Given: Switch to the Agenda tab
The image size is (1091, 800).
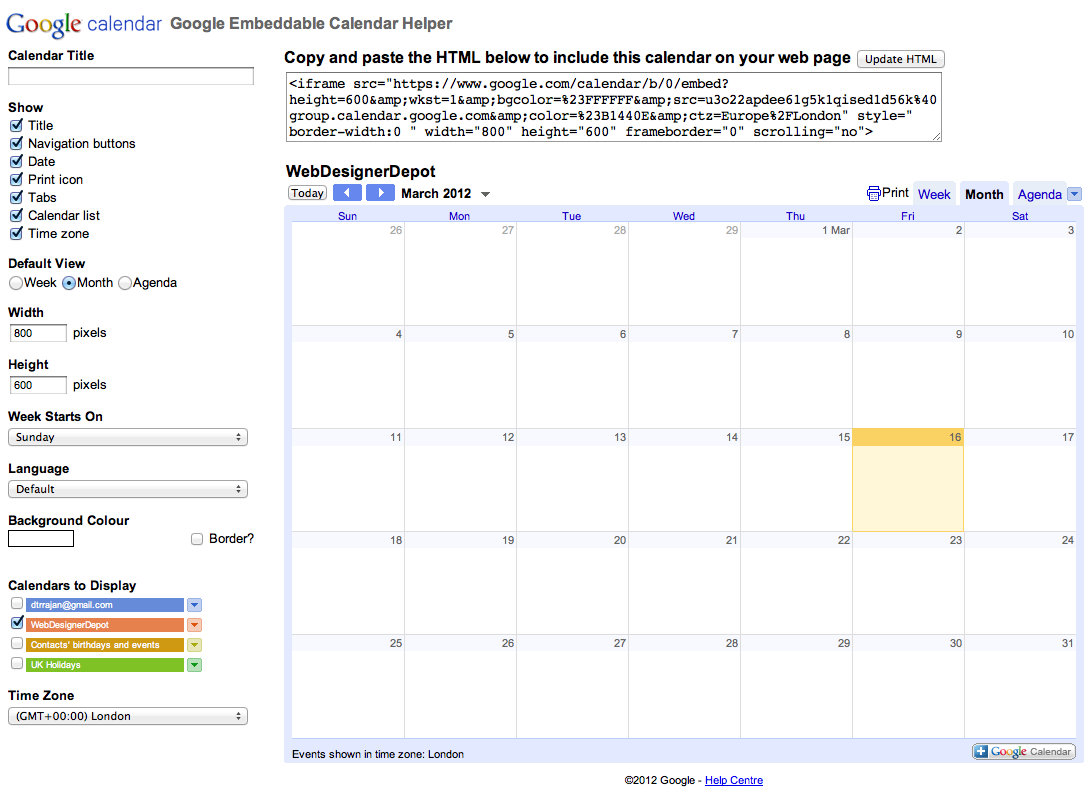Looking at the screenshot, I should pos(1039,194).
